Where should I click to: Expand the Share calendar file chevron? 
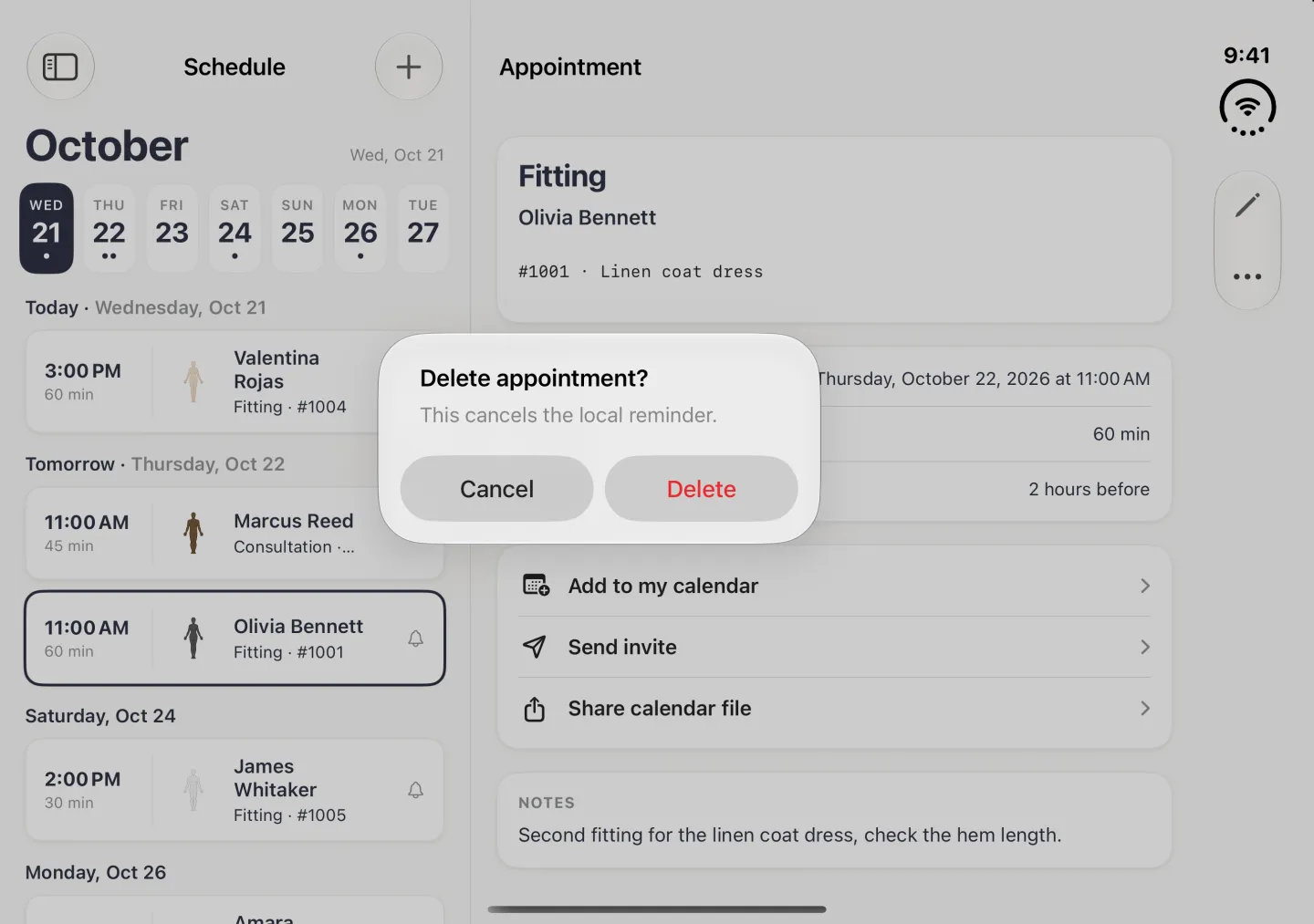[x=1144, y=708]
